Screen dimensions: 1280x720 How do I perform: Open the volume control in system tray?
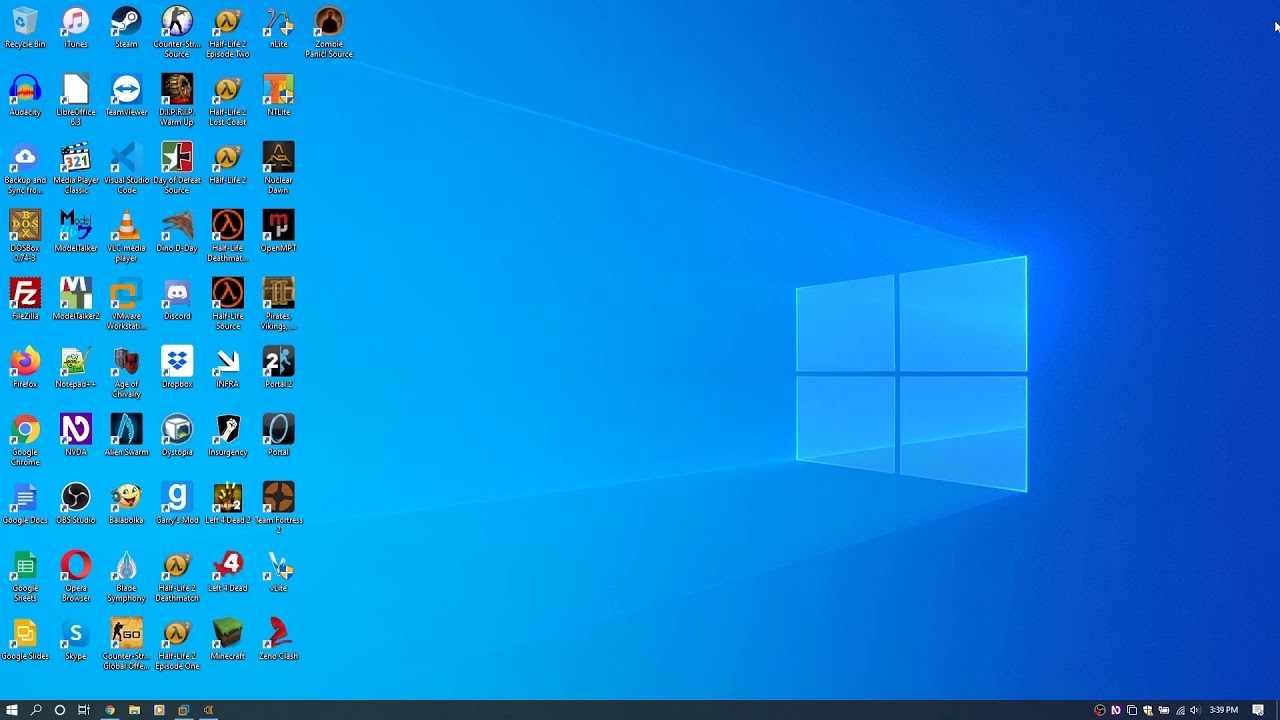click(1194, 710)
